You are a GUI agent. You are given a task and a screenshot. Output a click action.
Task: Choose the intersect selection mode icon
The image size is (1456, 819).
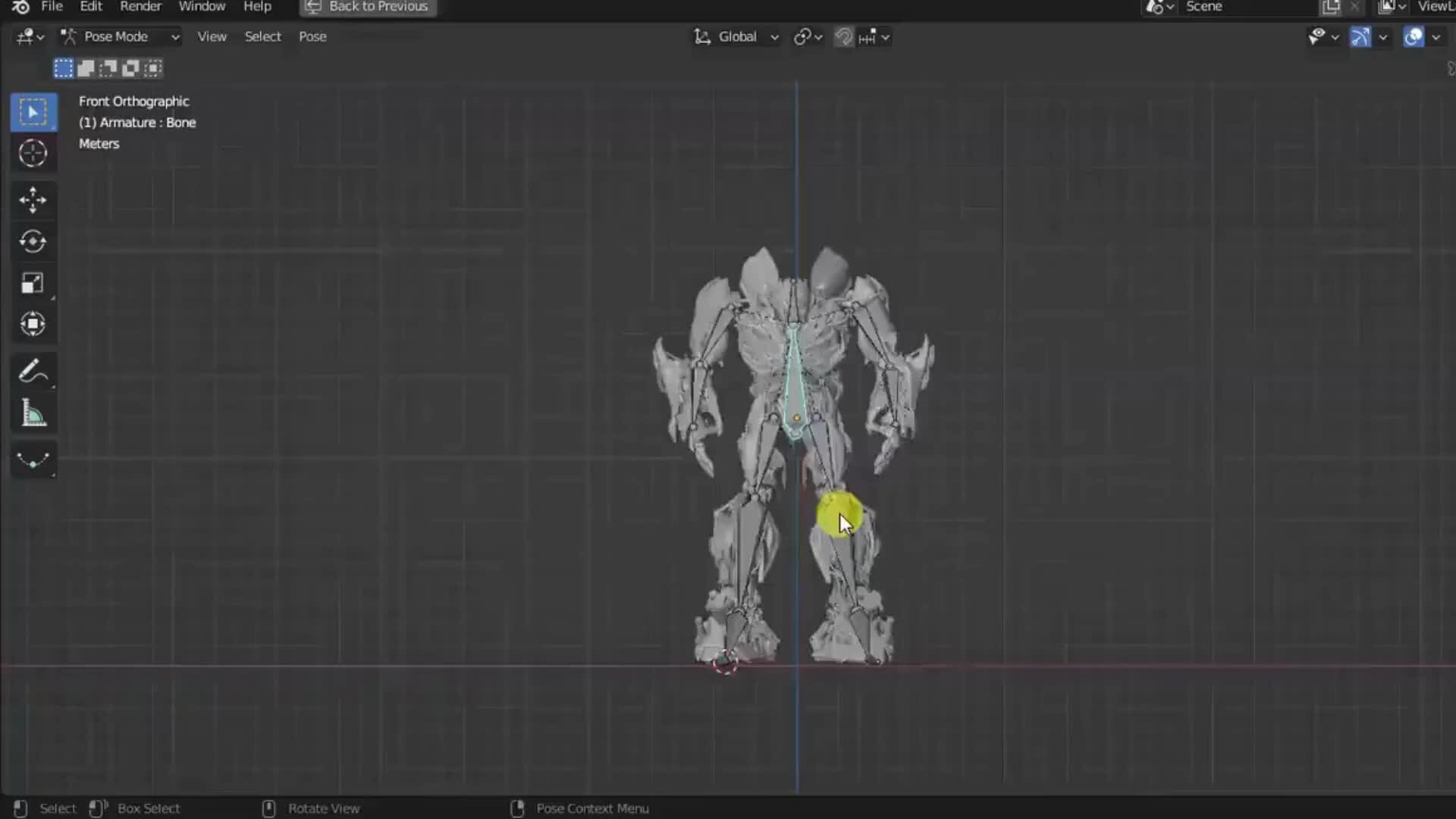point(152,68)
